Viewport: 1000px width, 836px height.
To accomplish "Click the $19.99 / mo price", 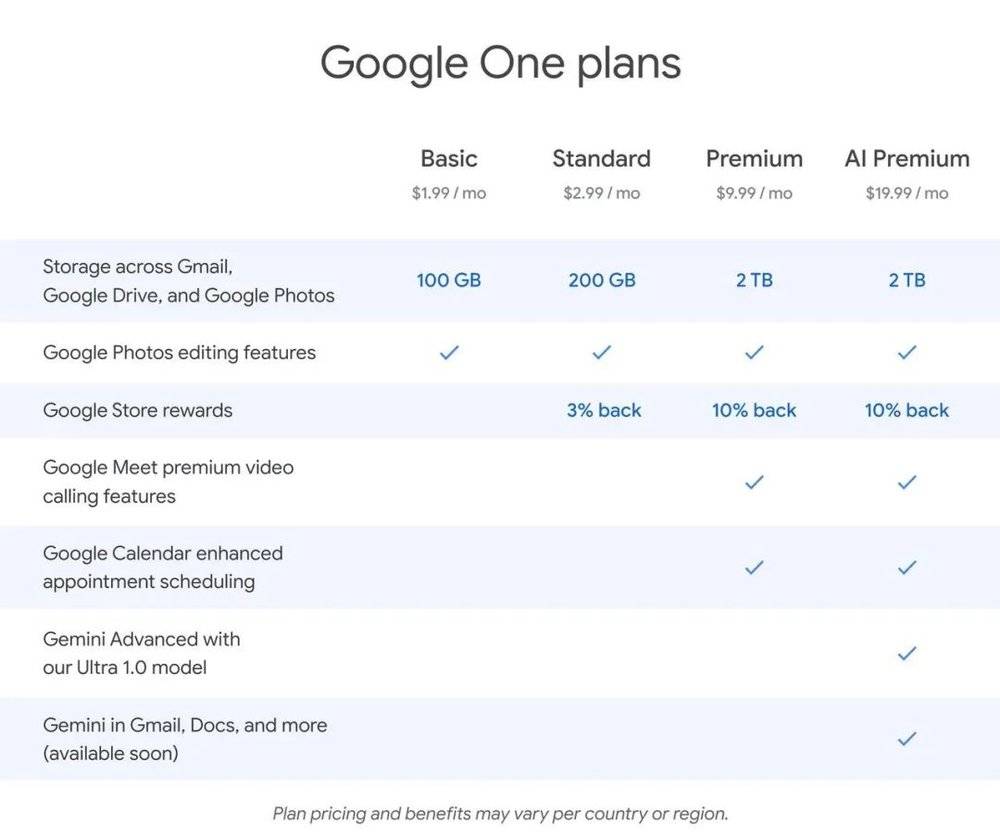I will pyautogui.click(x=907, y=193).
